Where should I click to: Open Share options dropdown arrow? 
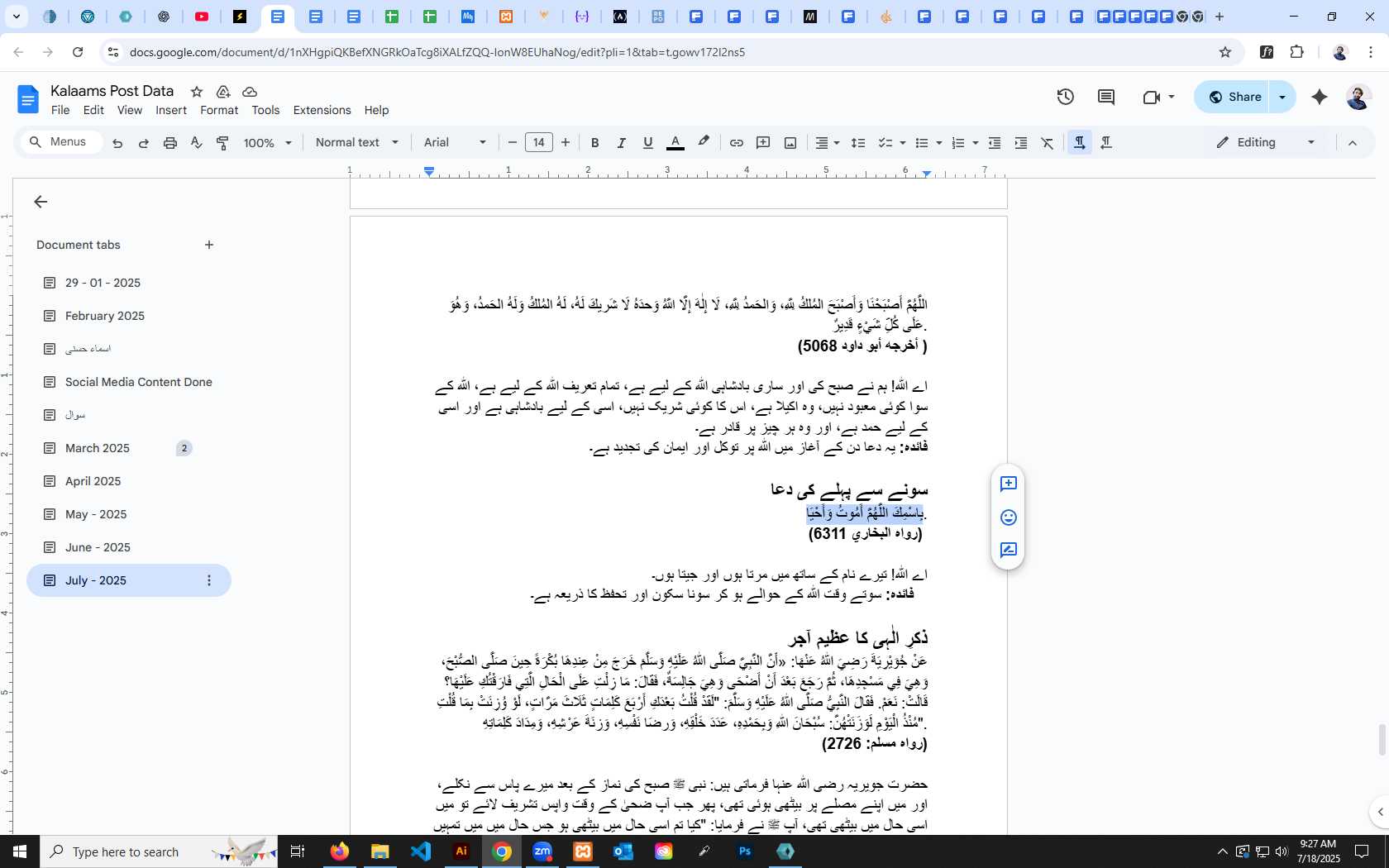pyautogui.click(x=1282, y=97)
